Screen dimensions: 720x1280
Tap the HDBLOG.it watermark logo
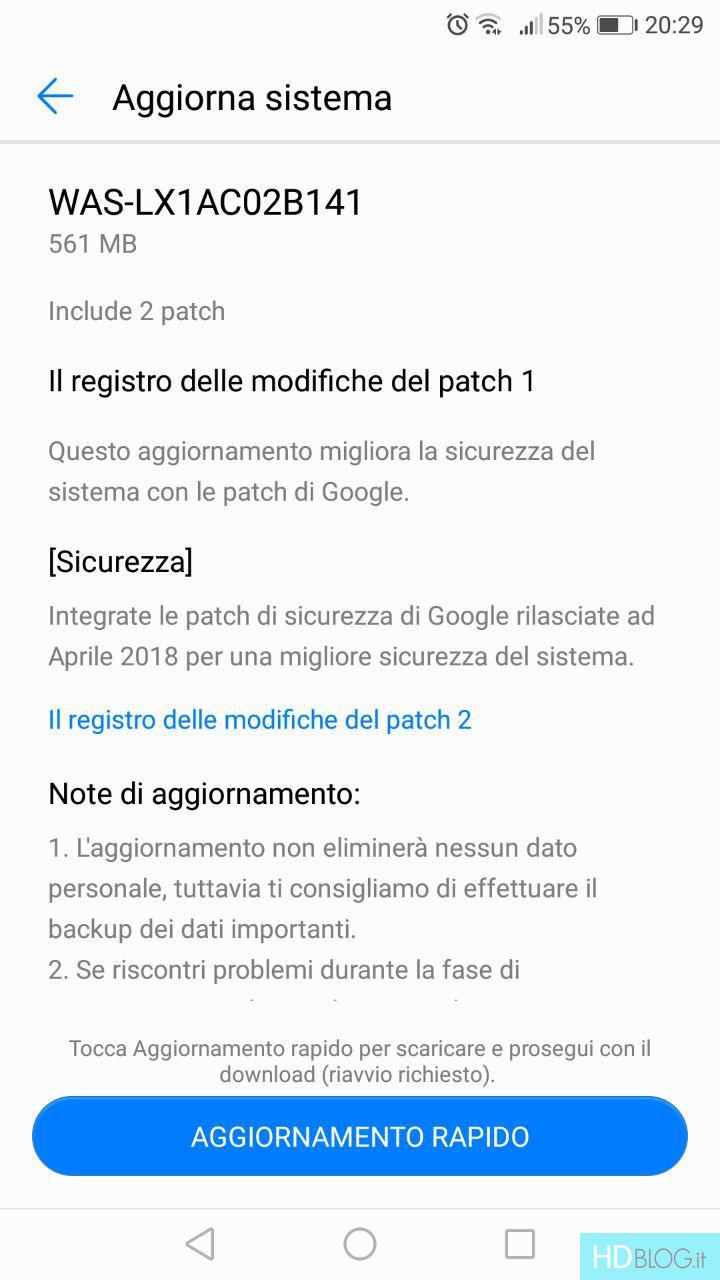point(650,1256)
